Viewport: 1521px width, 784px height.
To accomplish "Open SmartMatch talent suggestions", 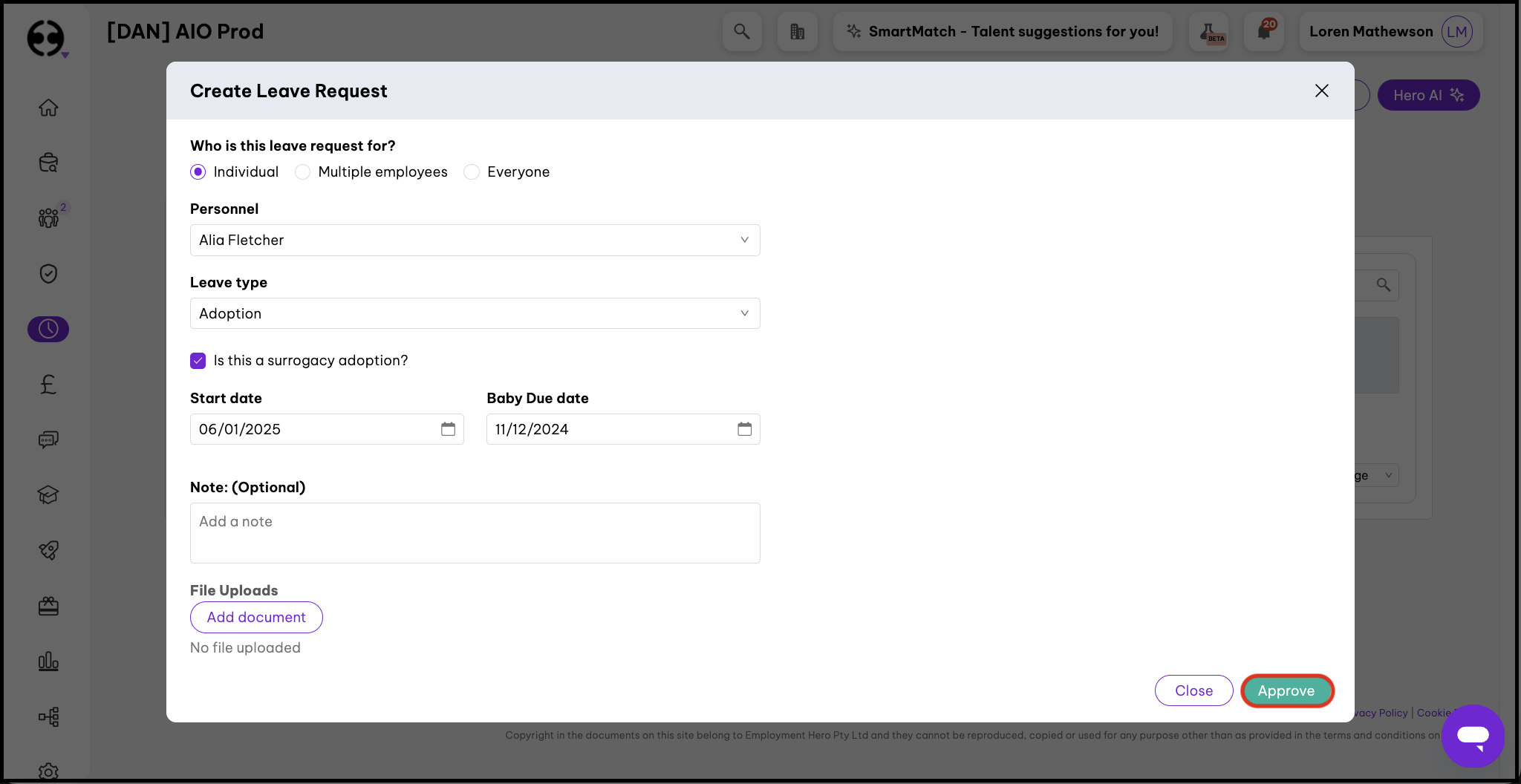I will [1003, 31].
